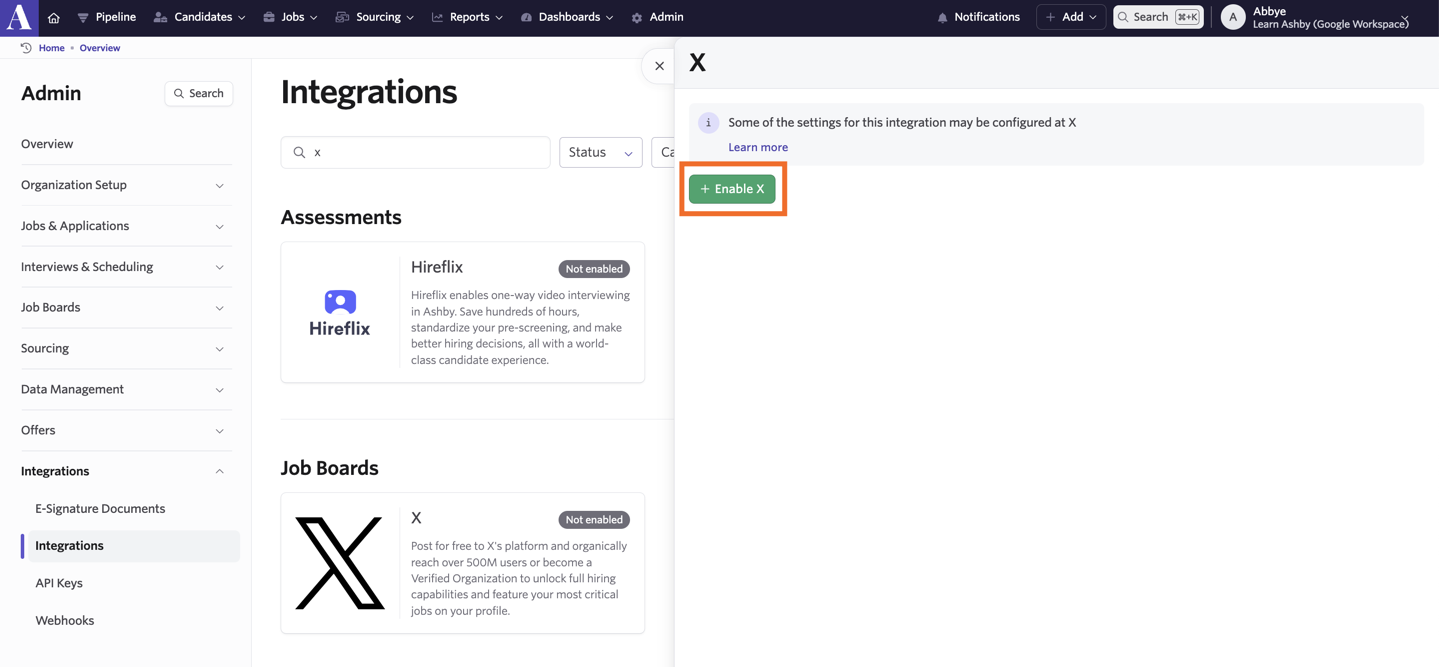
Task: Open Webhooks page
Action: (65, 621)
